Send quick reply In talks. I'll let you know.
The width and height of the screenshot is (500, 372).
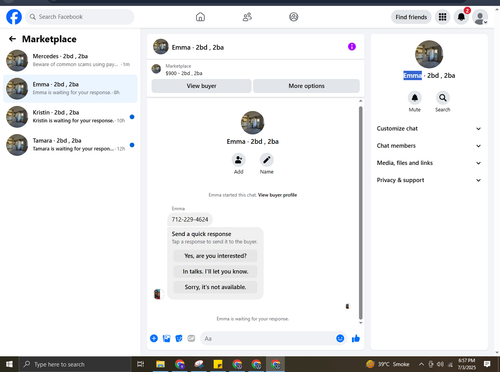coord(215,271)
